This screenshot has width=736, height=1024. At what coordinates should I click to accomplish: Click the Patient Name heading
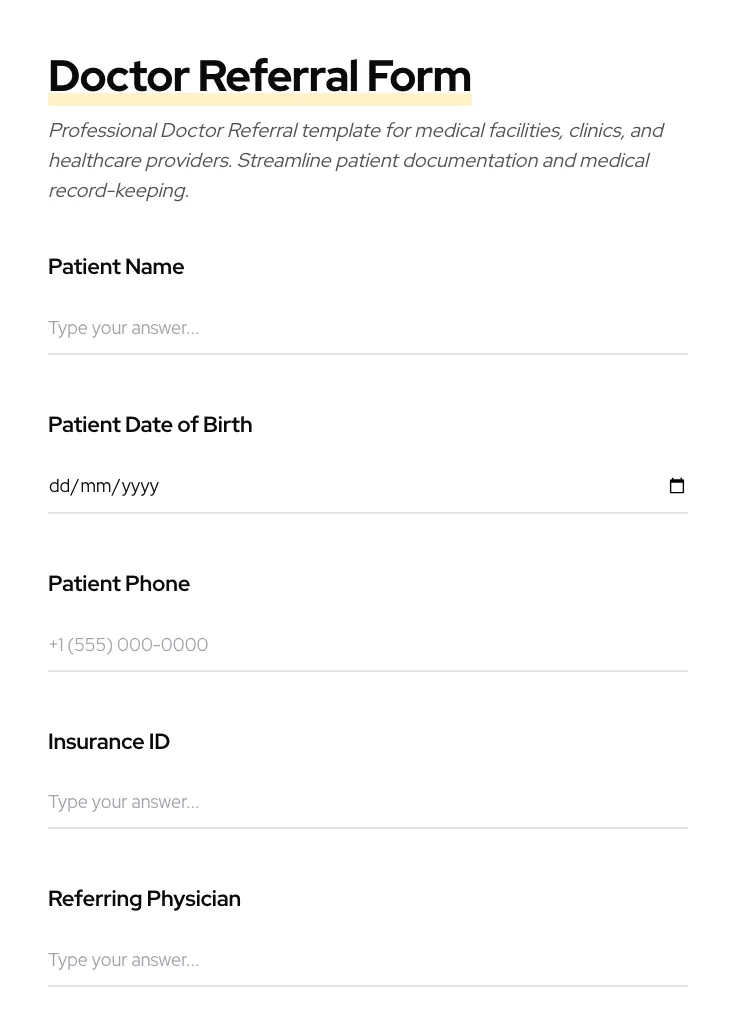[x=116, y=267]
